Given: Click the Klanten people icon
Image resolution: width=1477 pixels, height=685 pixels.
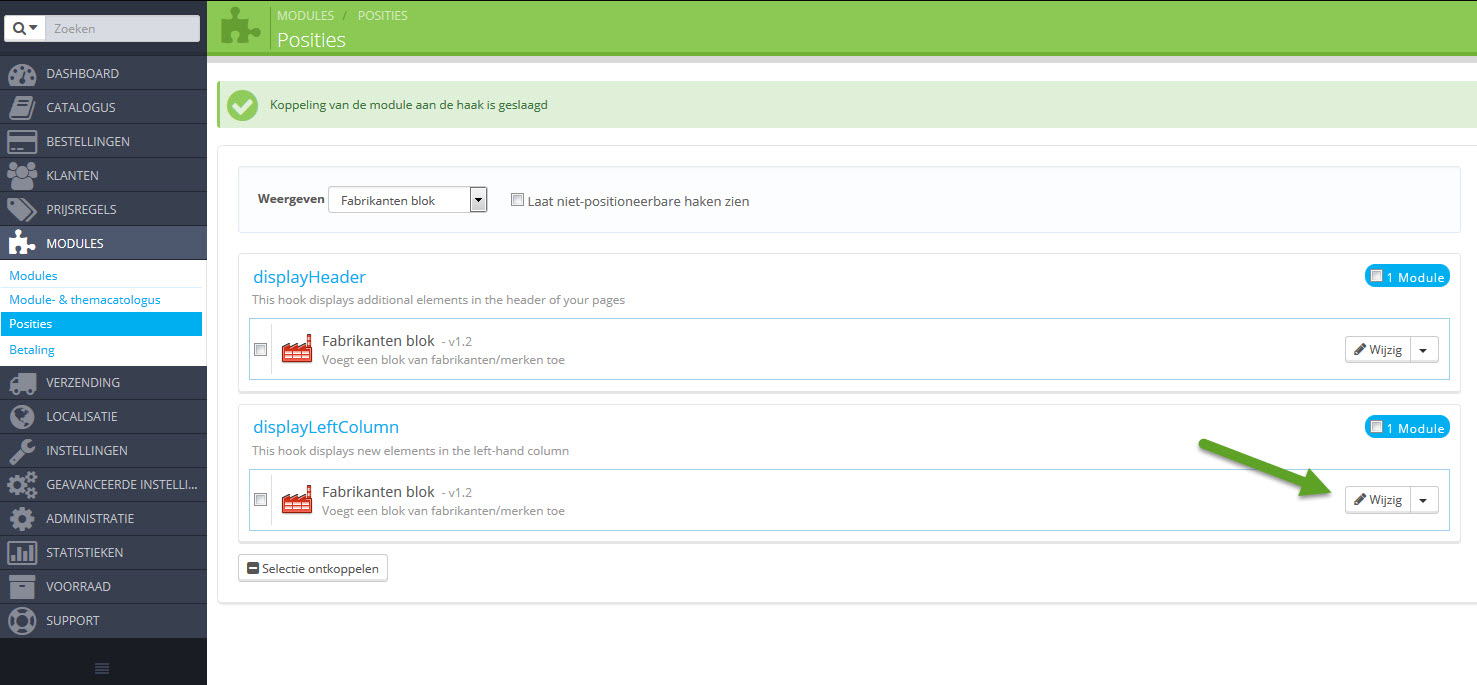Looking at the screenshot, I should coord(22,176).
